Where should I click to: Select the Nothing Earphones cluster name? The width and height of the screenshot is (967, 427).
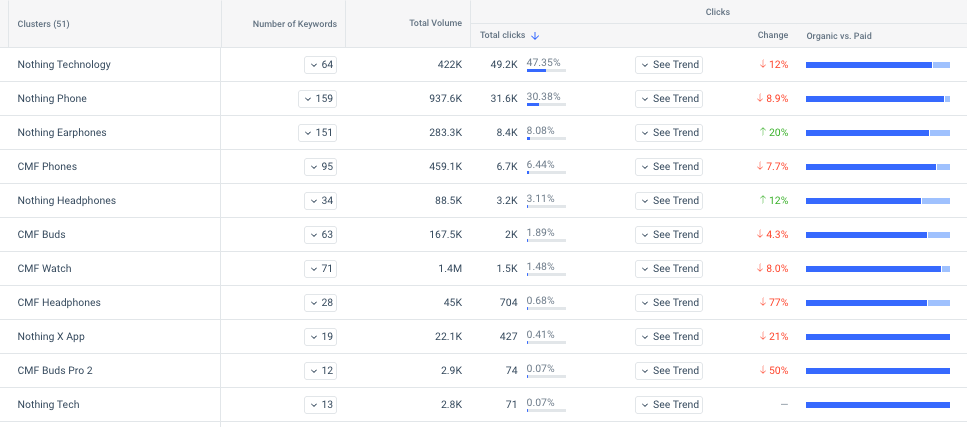pos(62,133)
